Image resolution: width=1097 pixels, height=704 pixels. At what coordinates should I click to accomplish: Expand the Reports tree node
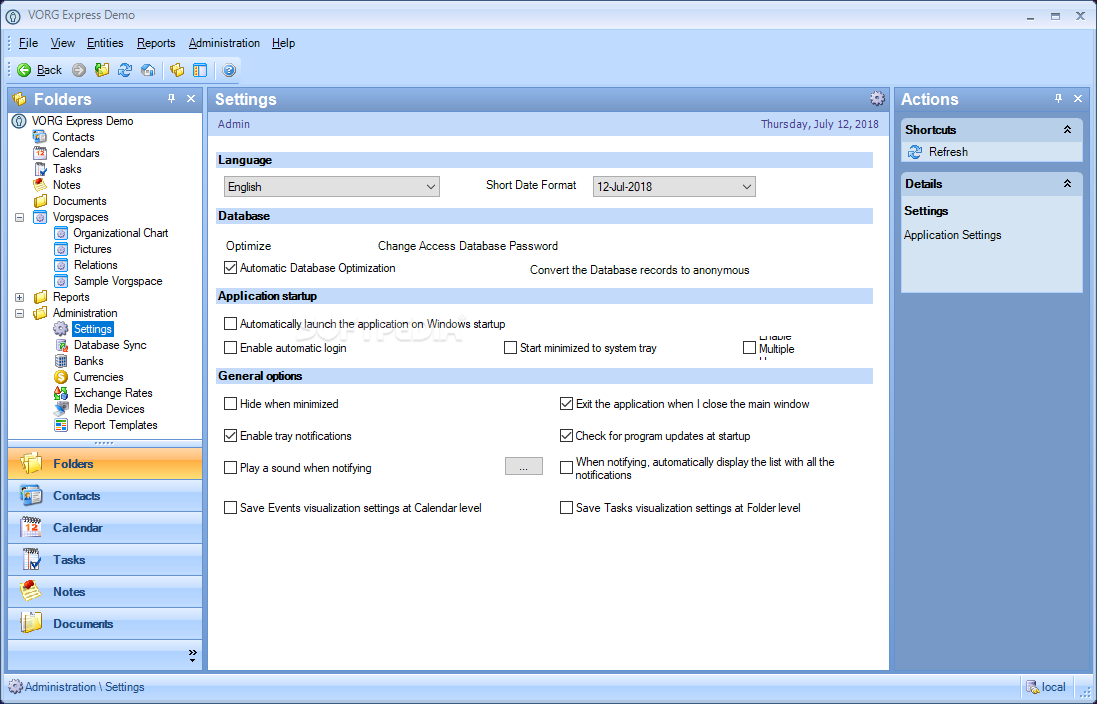[20, 297]
